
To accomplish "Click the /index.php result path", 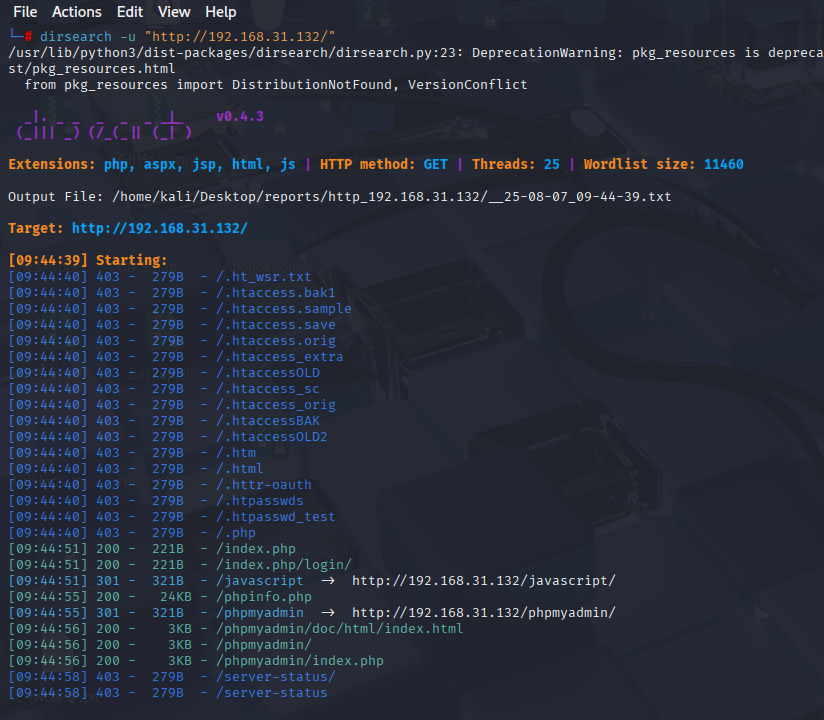I will 256,549.
